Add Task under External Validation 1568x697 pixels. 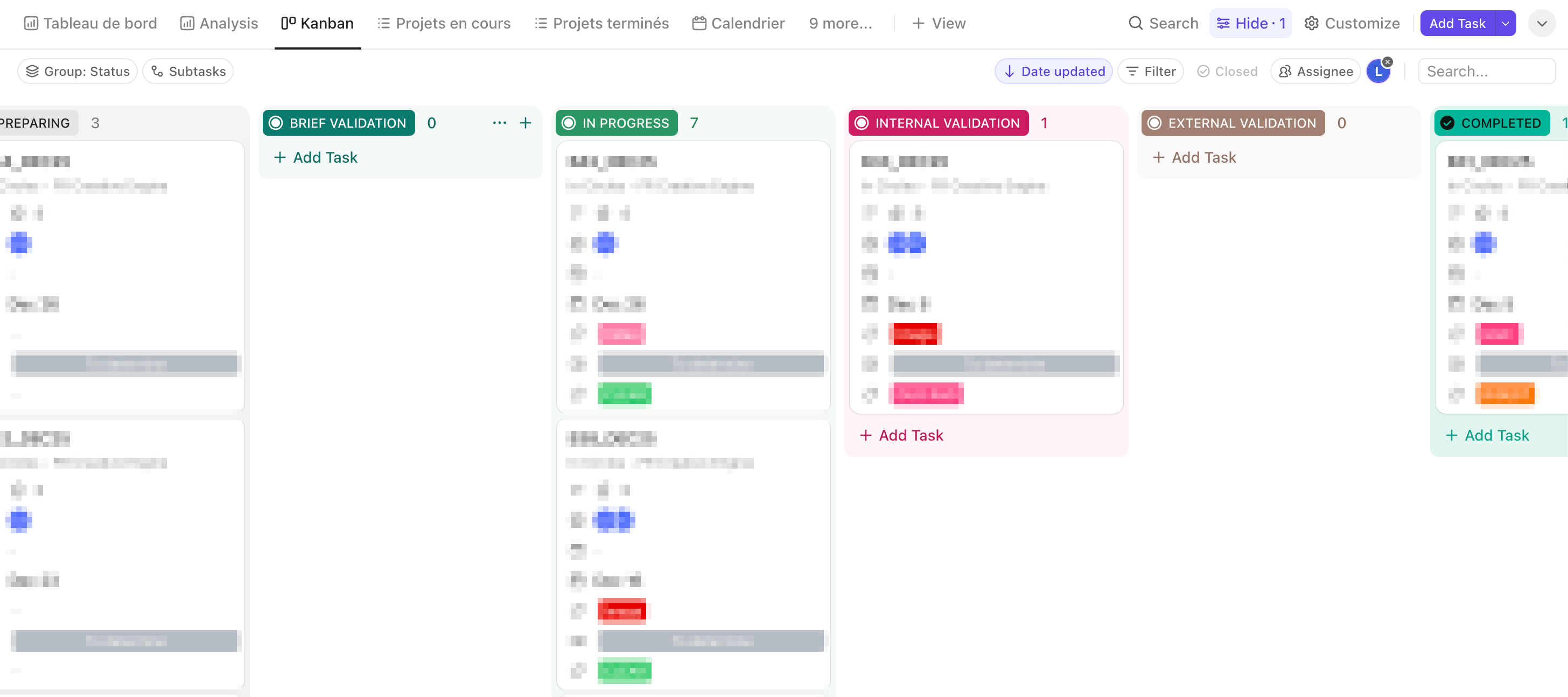click(1194, 158)
